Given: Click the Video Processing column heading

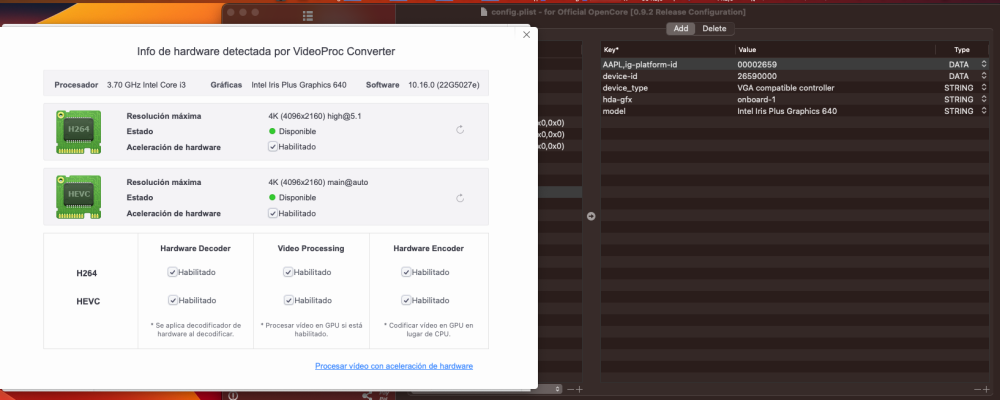Looking at the screenshot, I should coord(311,248).
